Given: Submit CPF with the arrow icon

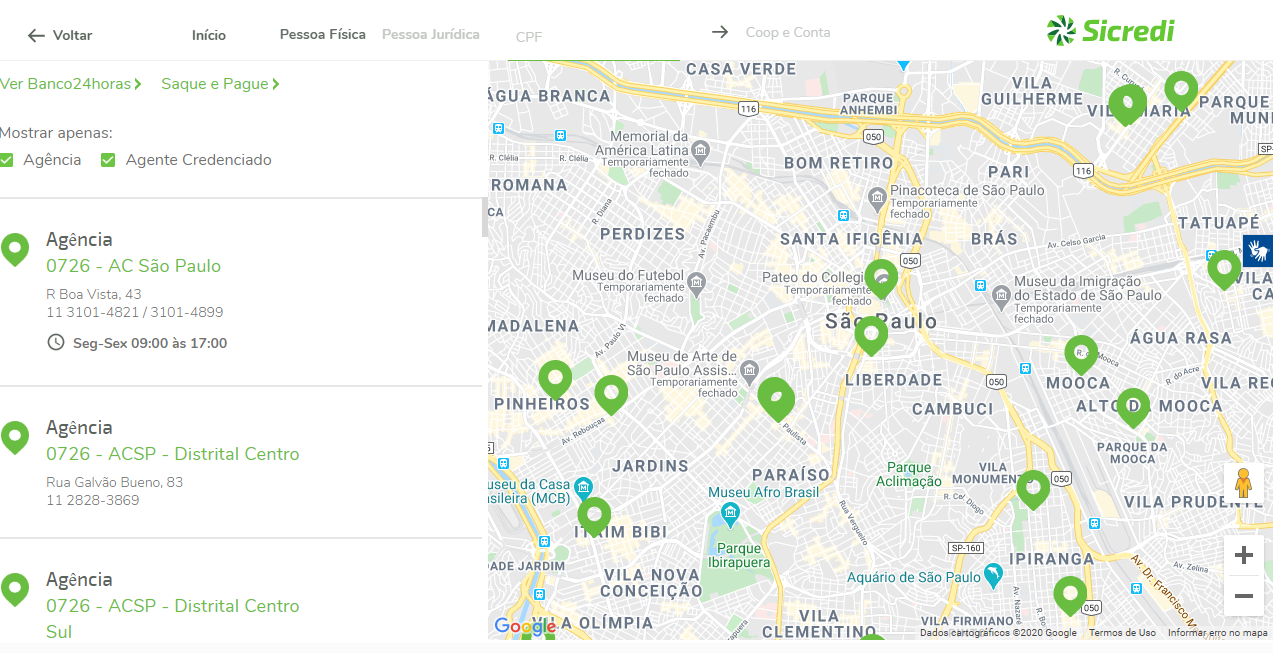Looking at the screenshot, I should click(720, 32).
